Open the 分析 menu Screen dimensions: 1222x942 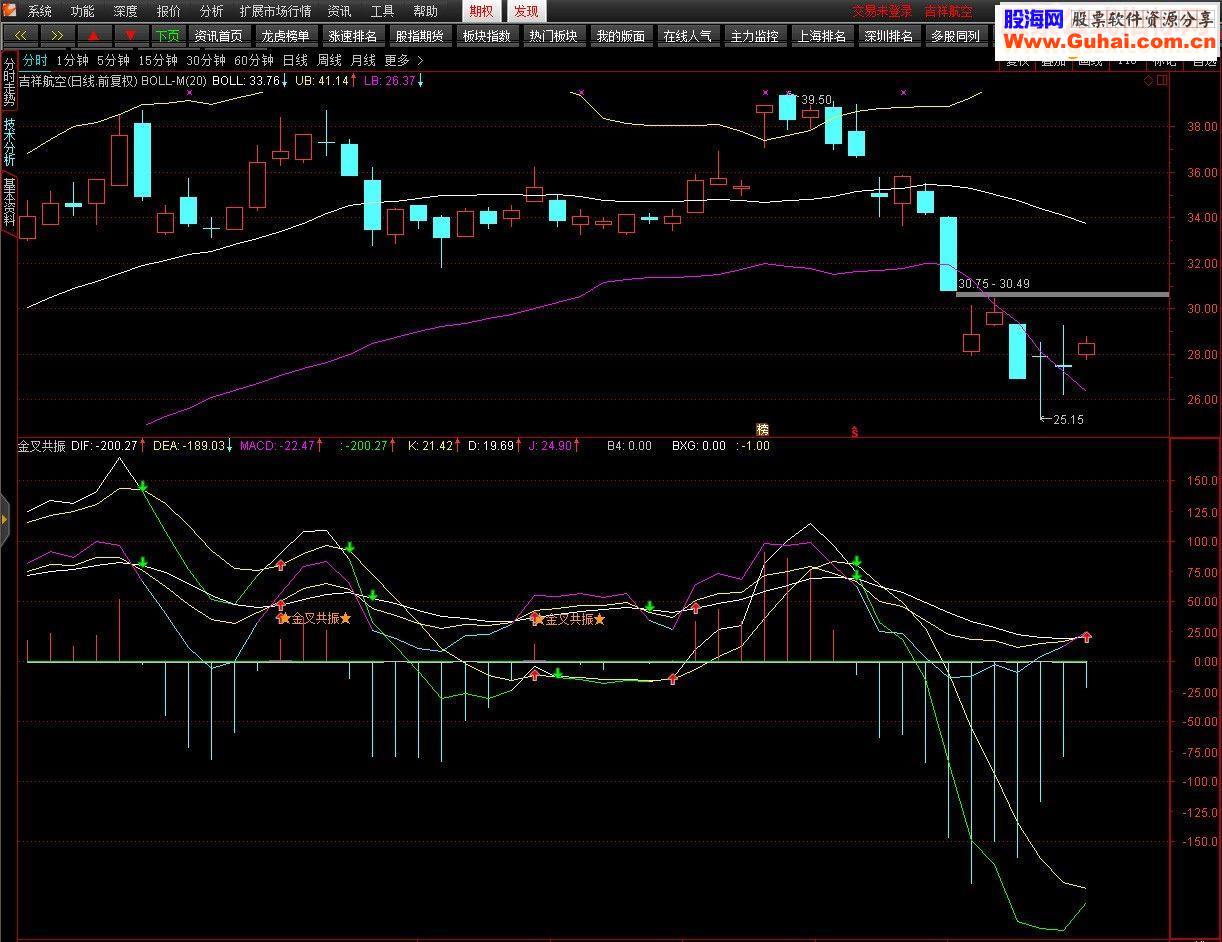[x=211, y=11]
